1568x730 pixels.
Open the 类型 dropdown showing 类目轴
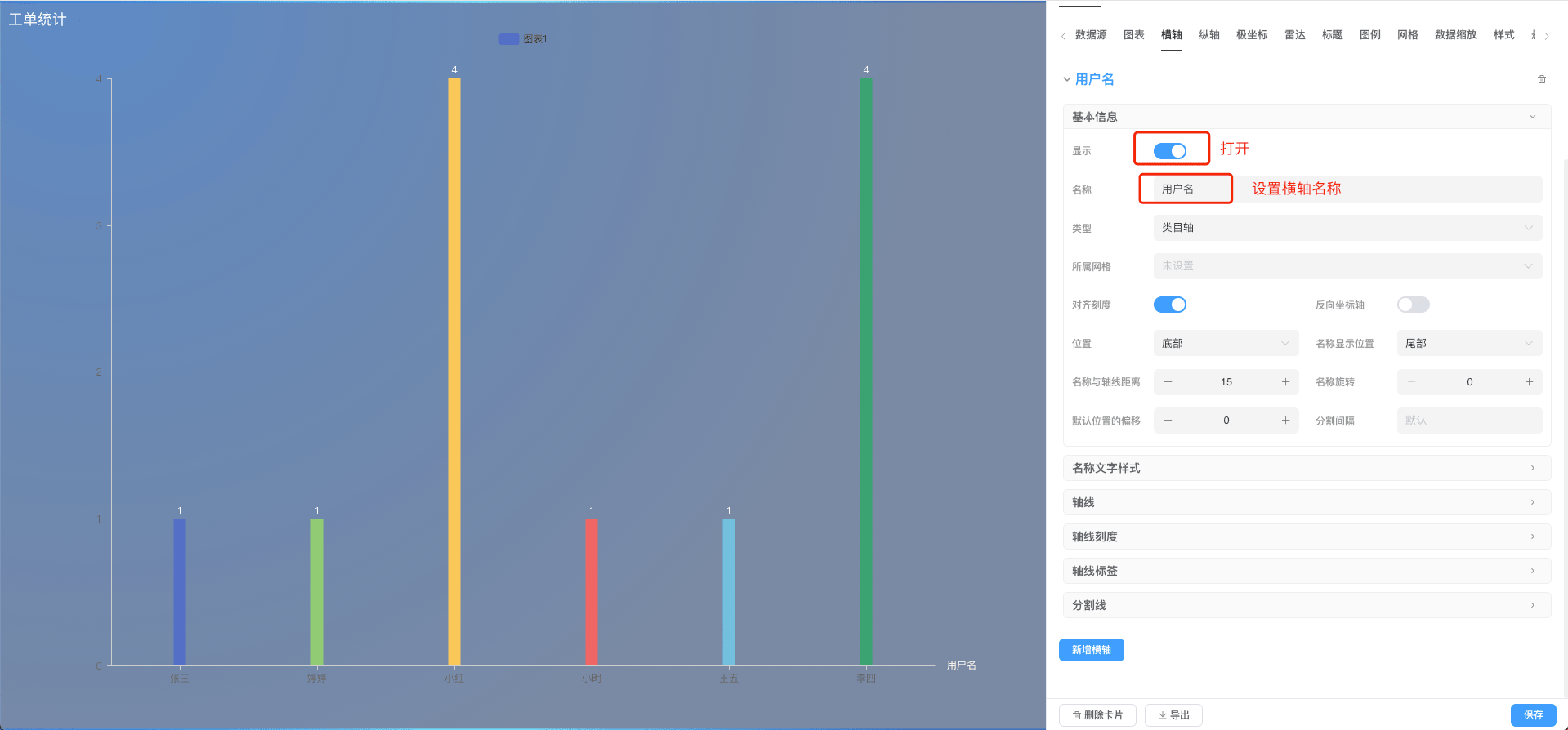click(1347, 228)
